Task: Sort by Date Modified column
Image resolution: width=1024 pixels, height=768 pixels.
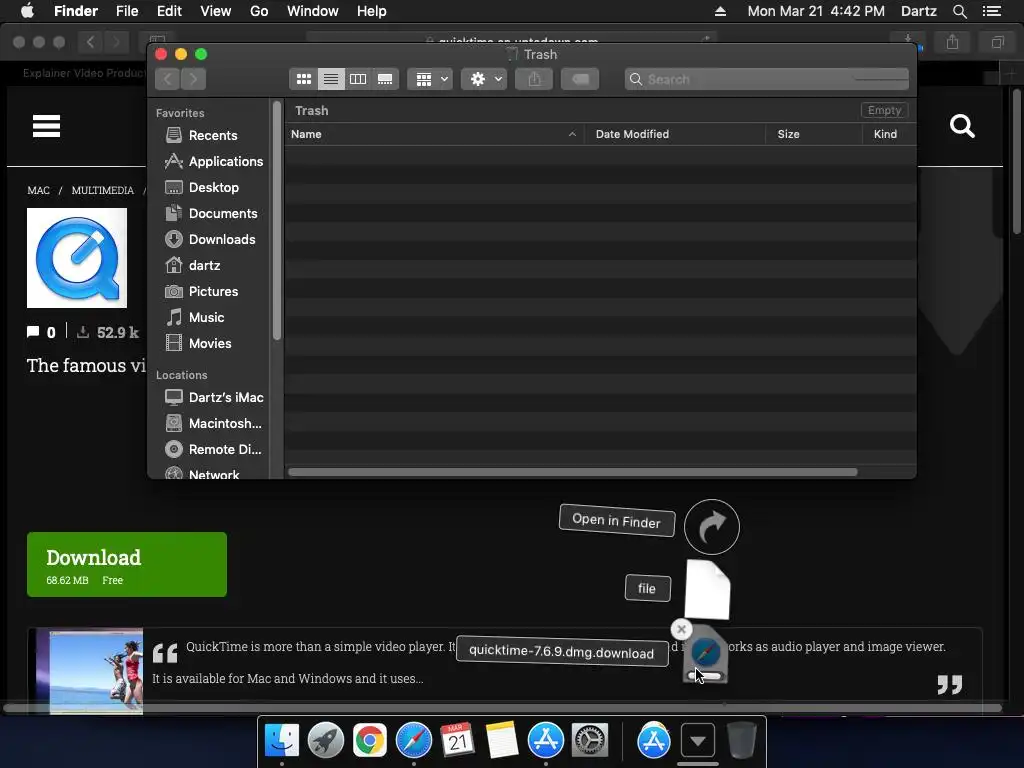Action: tap(675, 134)
